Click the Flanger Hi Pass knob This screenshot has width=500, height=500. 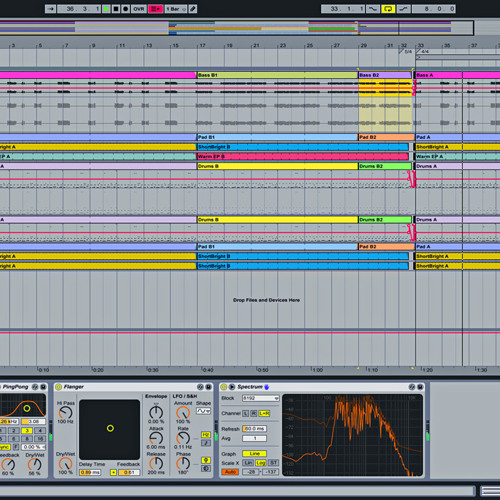tap(66, 413)
